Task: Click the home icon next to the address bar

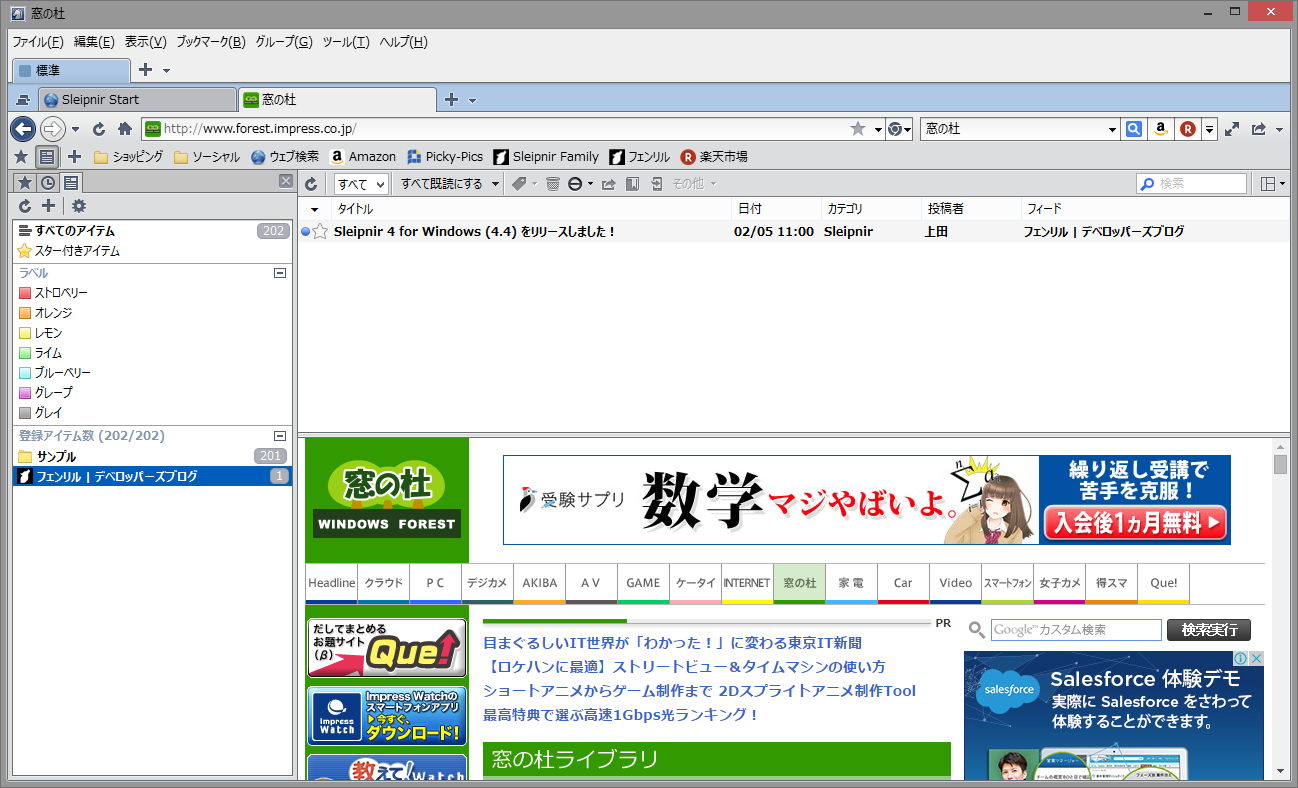Action: click(x=122, y=129)
